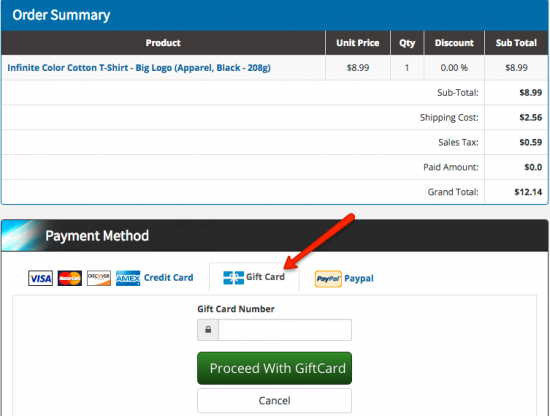Click the PayPal logo icon
This screenshot has width=550, height=416.
tap(328, 279)
